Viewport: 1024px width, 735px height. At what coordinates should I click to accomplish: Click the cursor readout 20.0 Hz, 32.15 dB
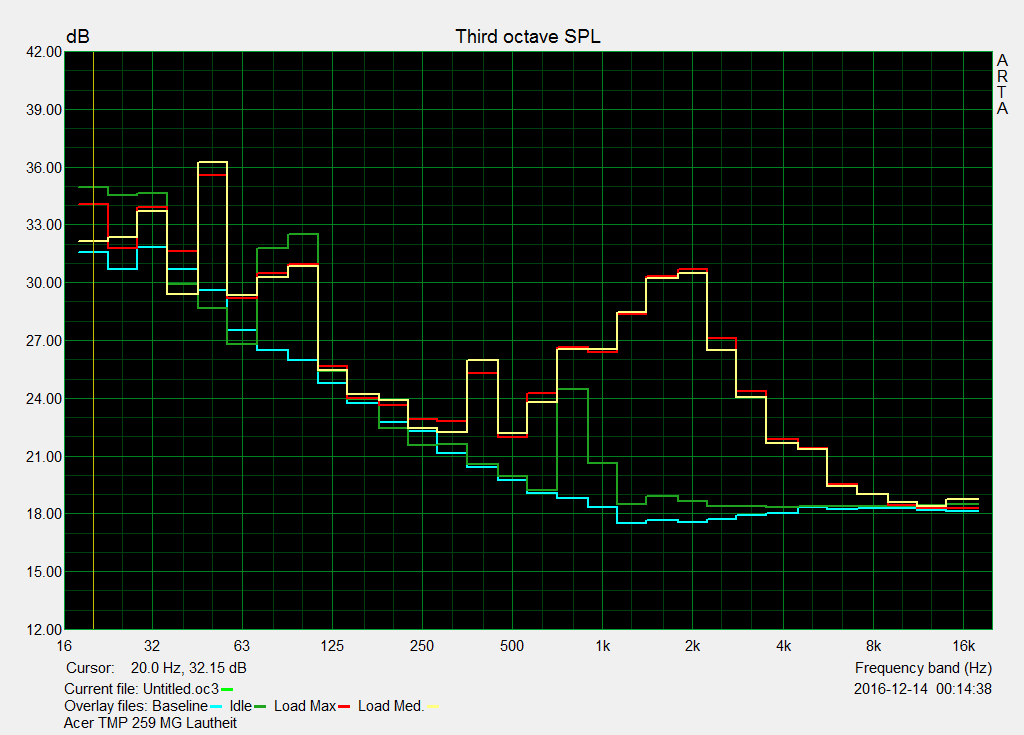click(189, 668)
